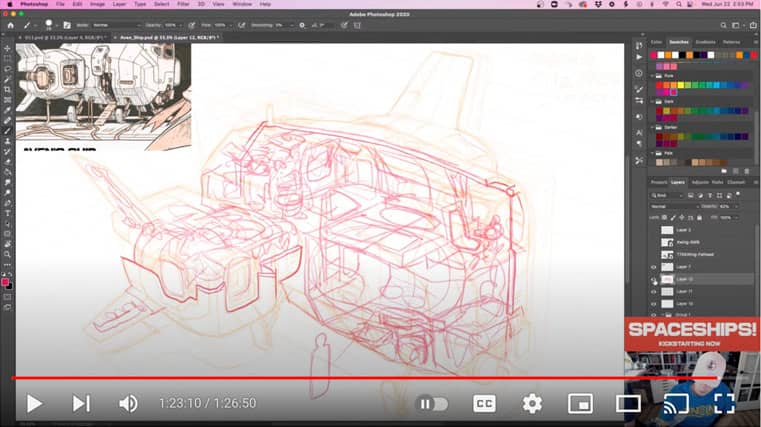Screen dimensions: 761x427
Task: Play the video
Action: pos(34,404)
